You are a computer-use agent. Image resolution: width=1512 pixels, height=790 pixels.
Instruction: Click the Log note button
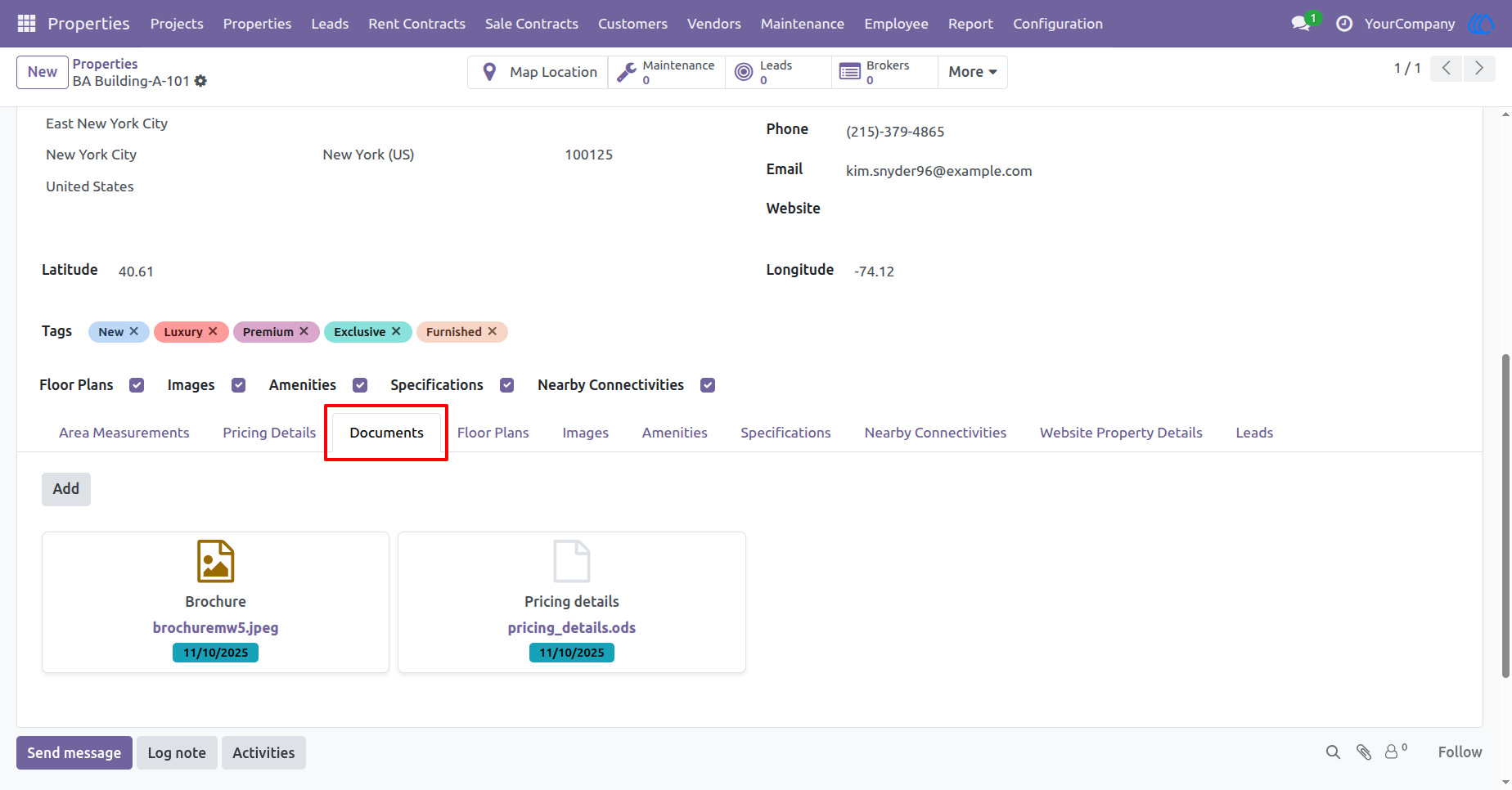(x=177, y=752)
